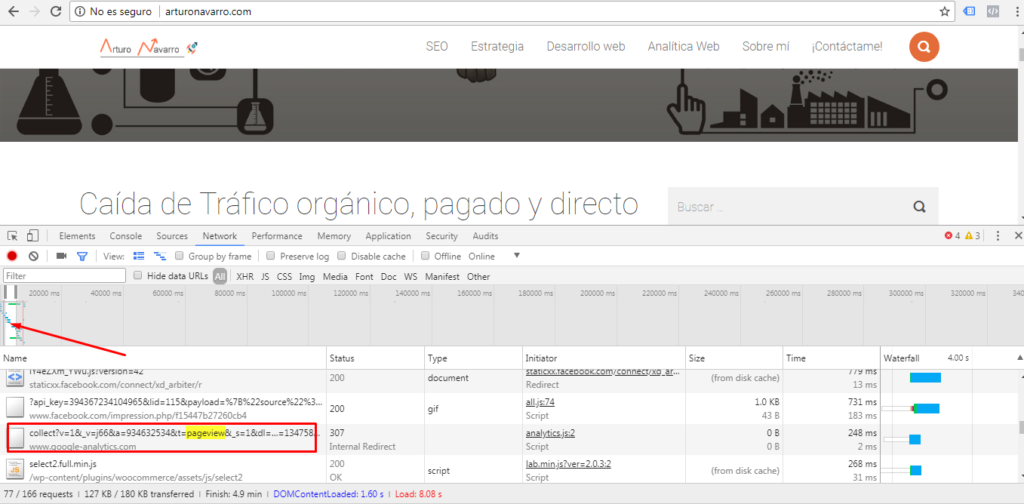Click the browser address bar URL
The width and height of the screenshot is (1024, 504).
click(x=208, y=12)
